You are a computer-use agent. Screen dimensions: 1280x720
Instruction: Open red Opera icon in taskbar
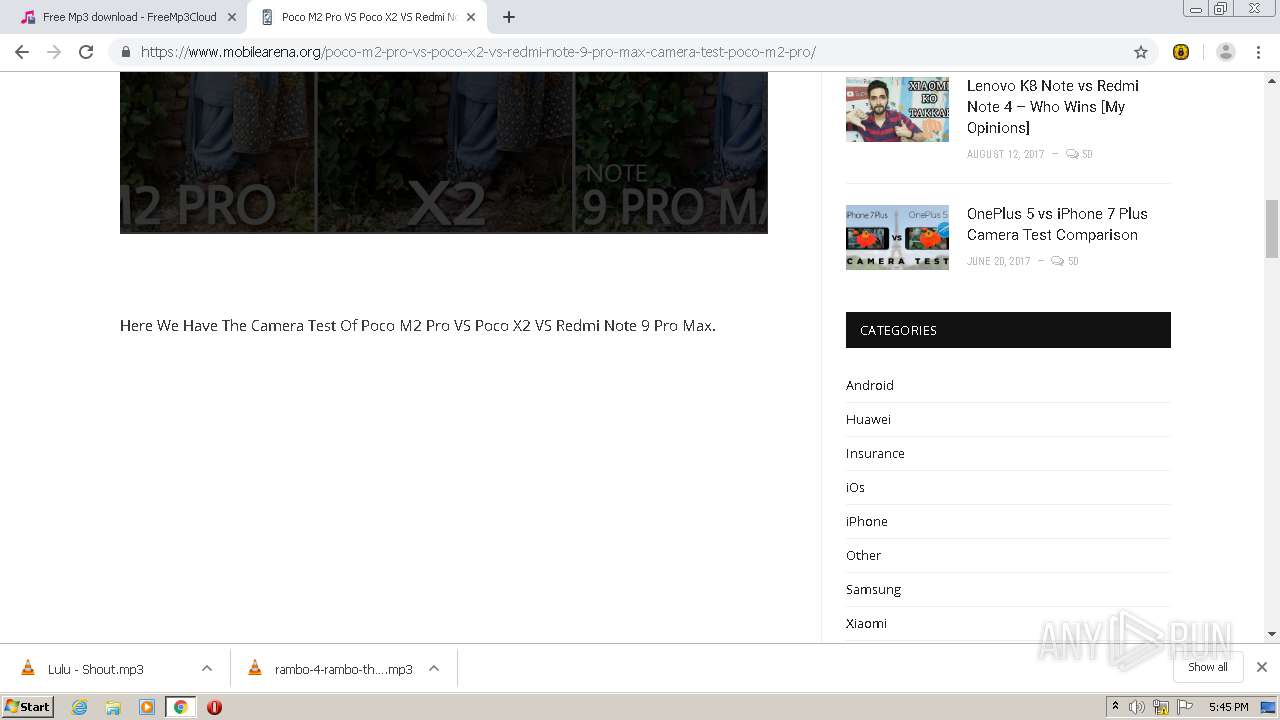point(214,707)
